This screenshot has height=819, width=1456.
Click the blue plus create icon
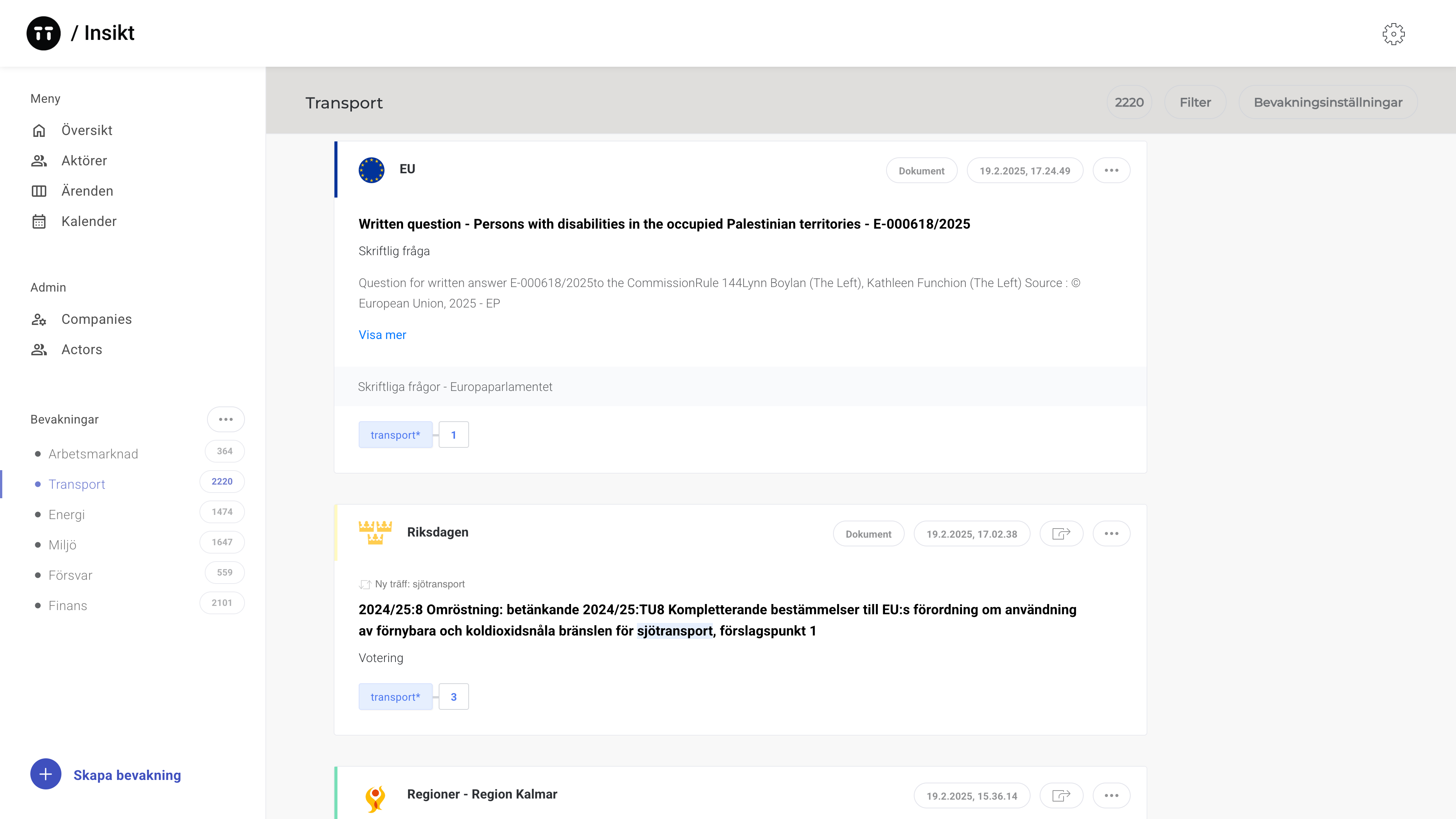[x=46, y=774]
